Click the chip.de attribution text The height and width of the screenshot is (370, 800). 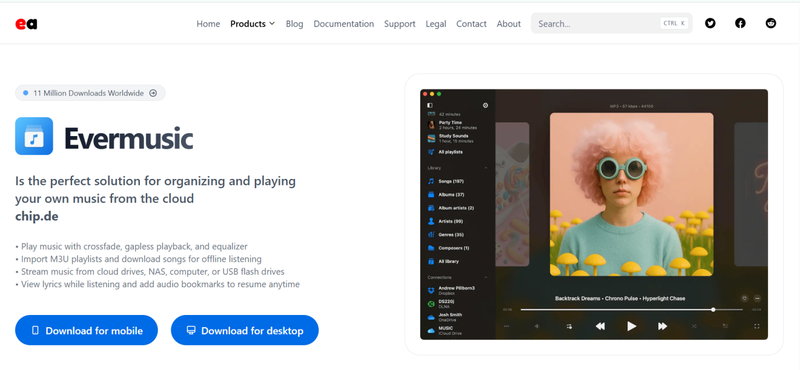click(x=37, y=216)
